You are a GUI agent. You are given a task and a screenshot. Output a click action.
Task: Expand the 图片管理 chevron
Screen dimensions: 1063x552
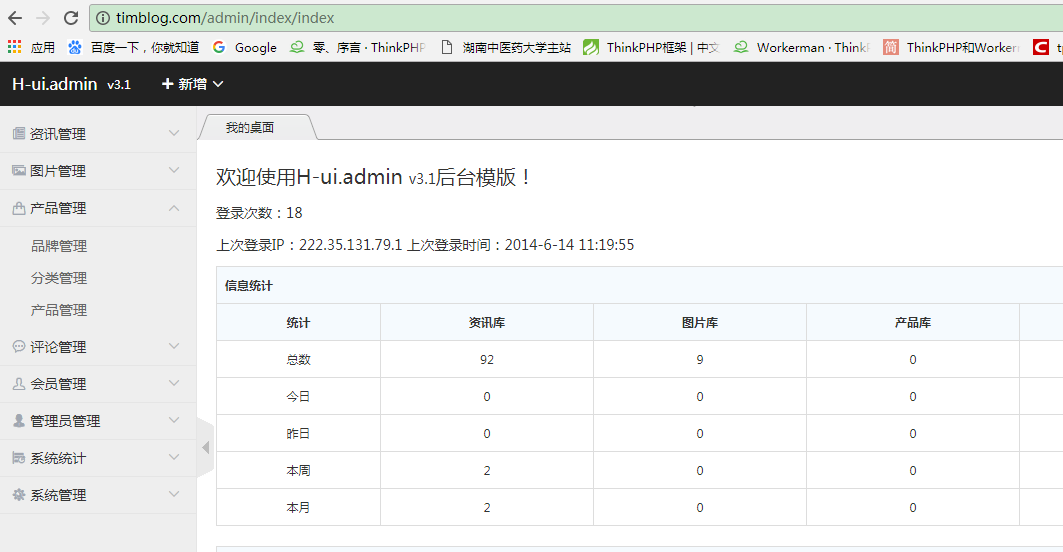click(174, 170)
